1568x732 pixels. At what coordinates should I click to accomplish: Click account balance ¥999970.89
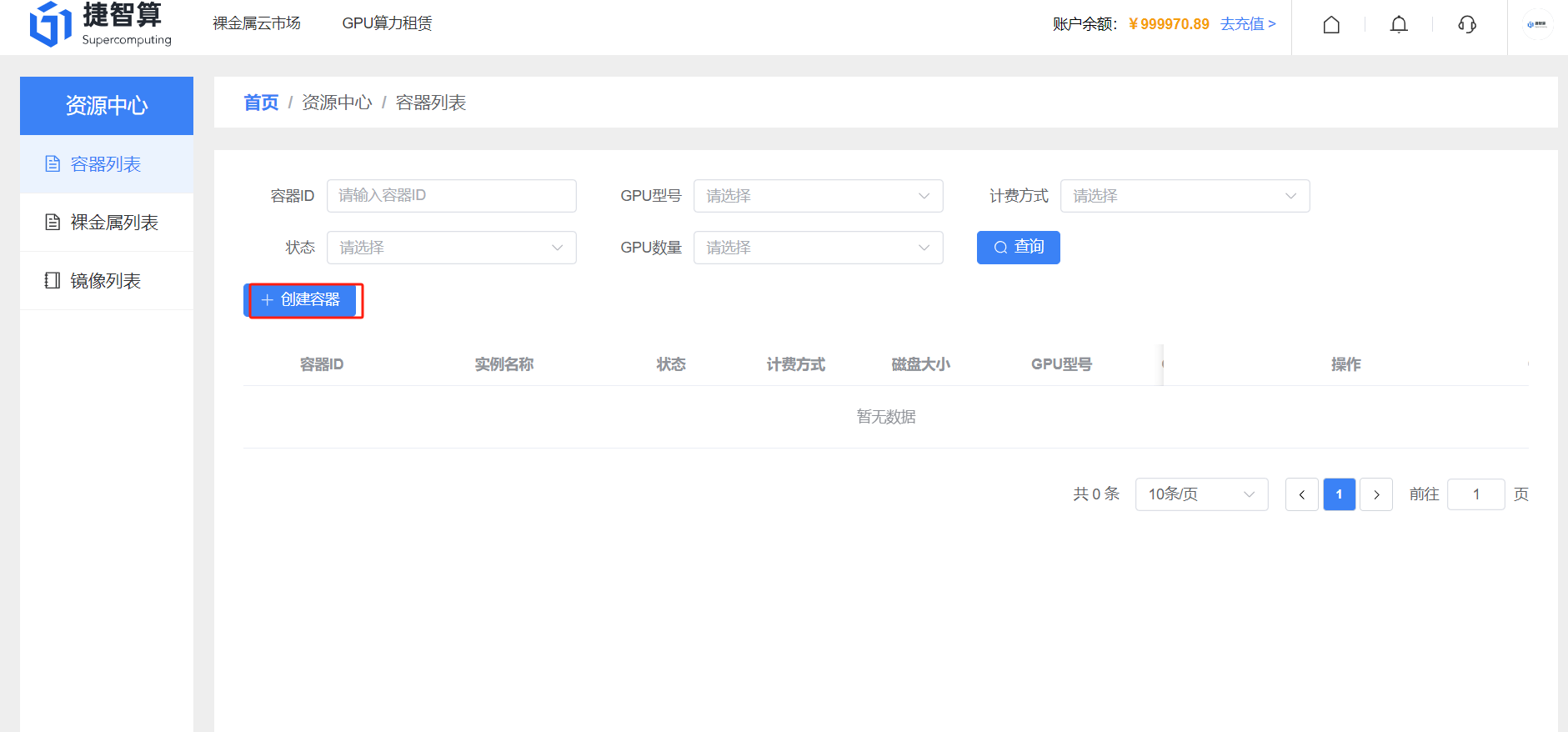[x=1169, y=24]
